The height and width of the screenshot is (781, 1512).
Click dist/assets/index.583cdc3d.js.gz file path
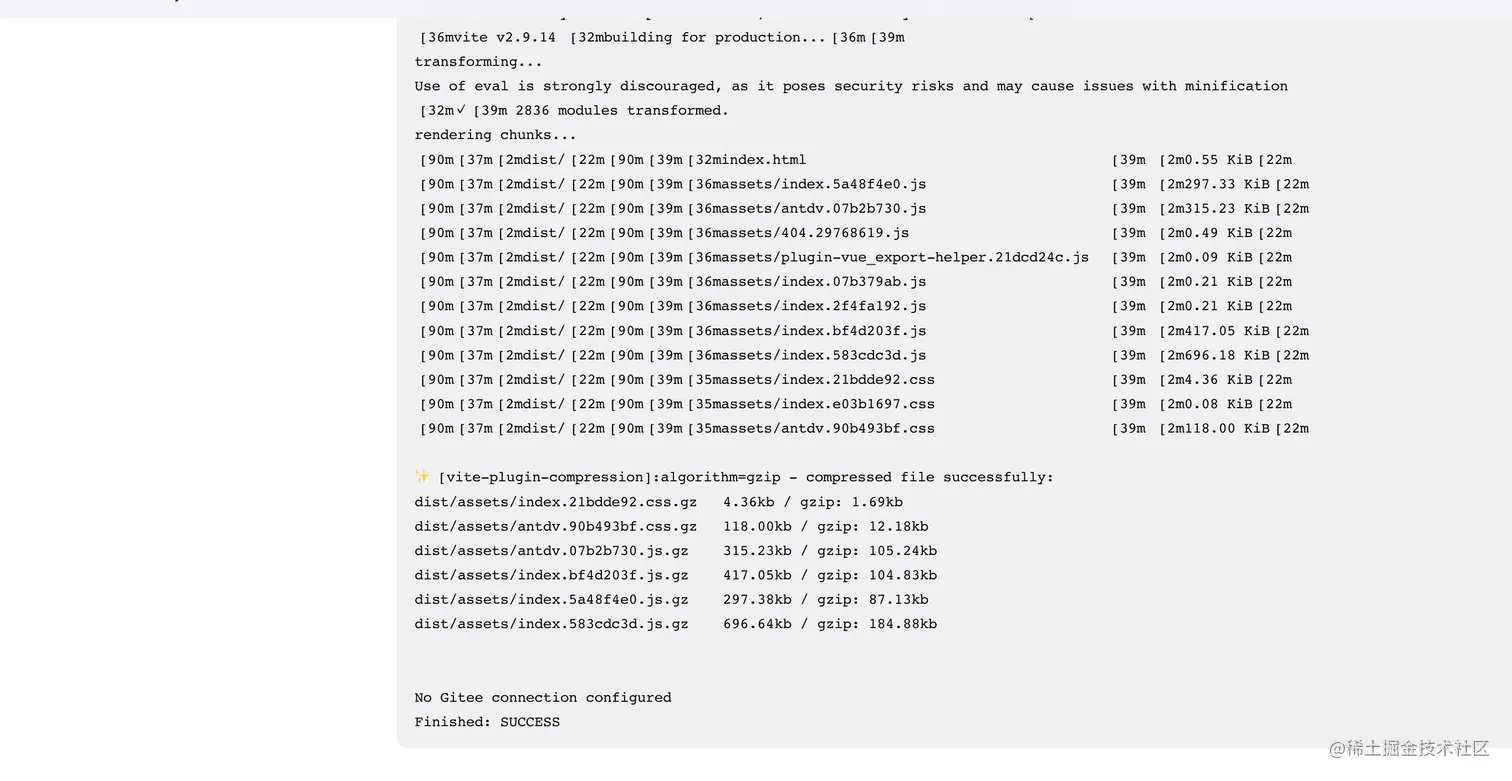552,624
